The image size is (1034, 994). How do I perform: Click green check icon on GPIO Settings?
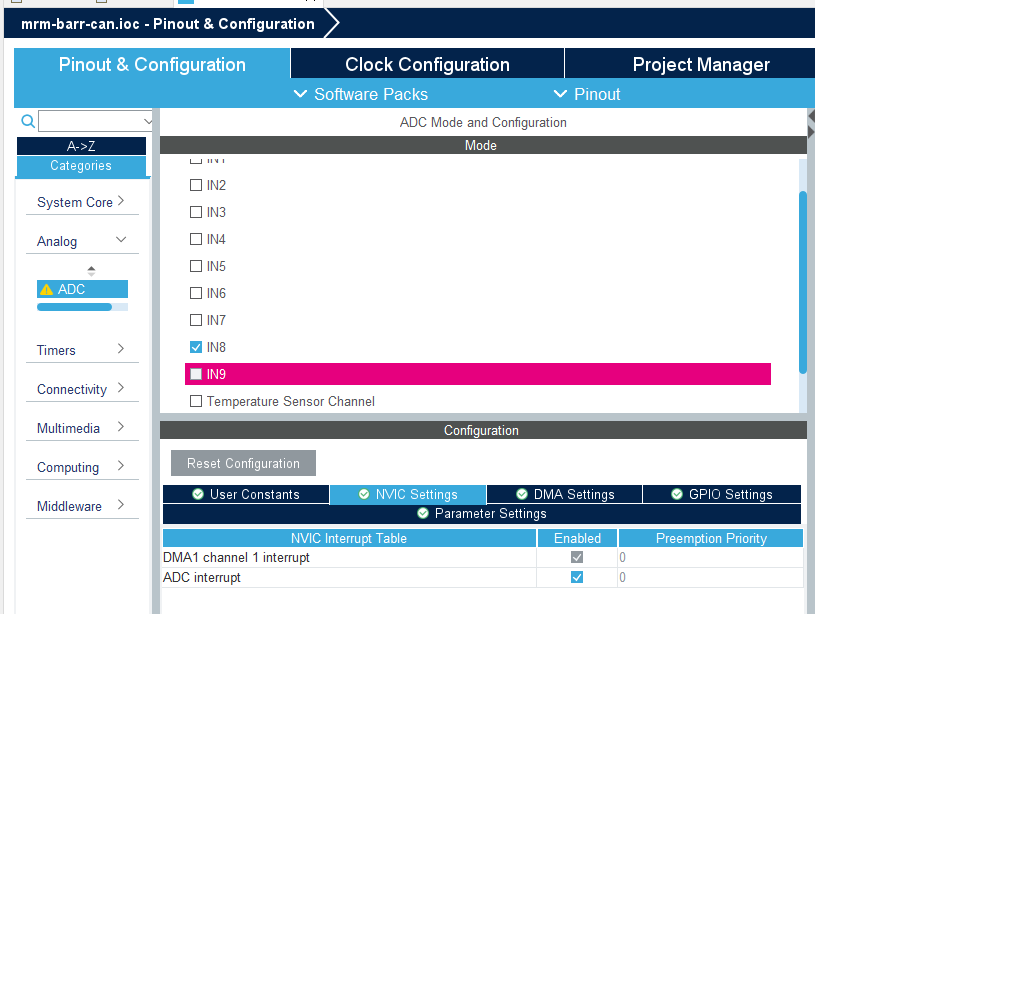(677, 494)
